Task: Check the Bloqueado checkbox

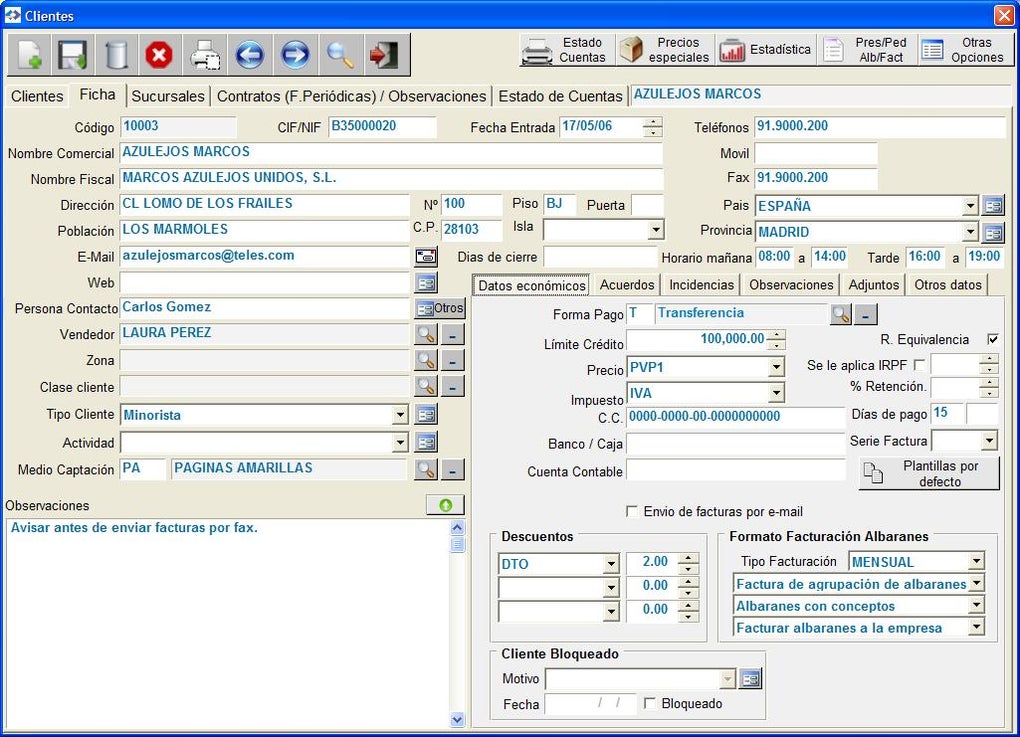Action: 649,703
